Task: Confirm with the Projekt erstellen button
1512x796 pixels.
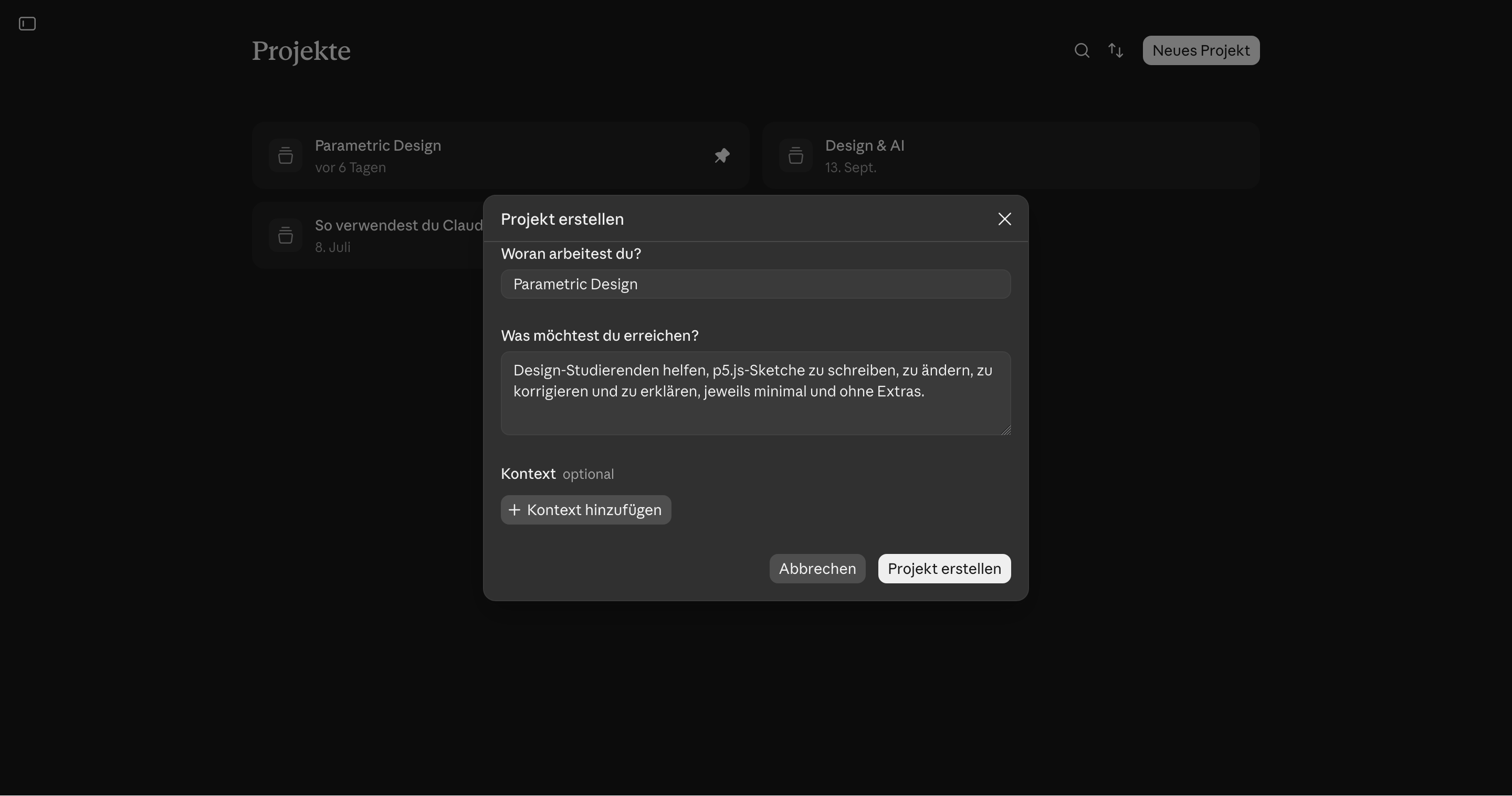Action: coord(944,568)
